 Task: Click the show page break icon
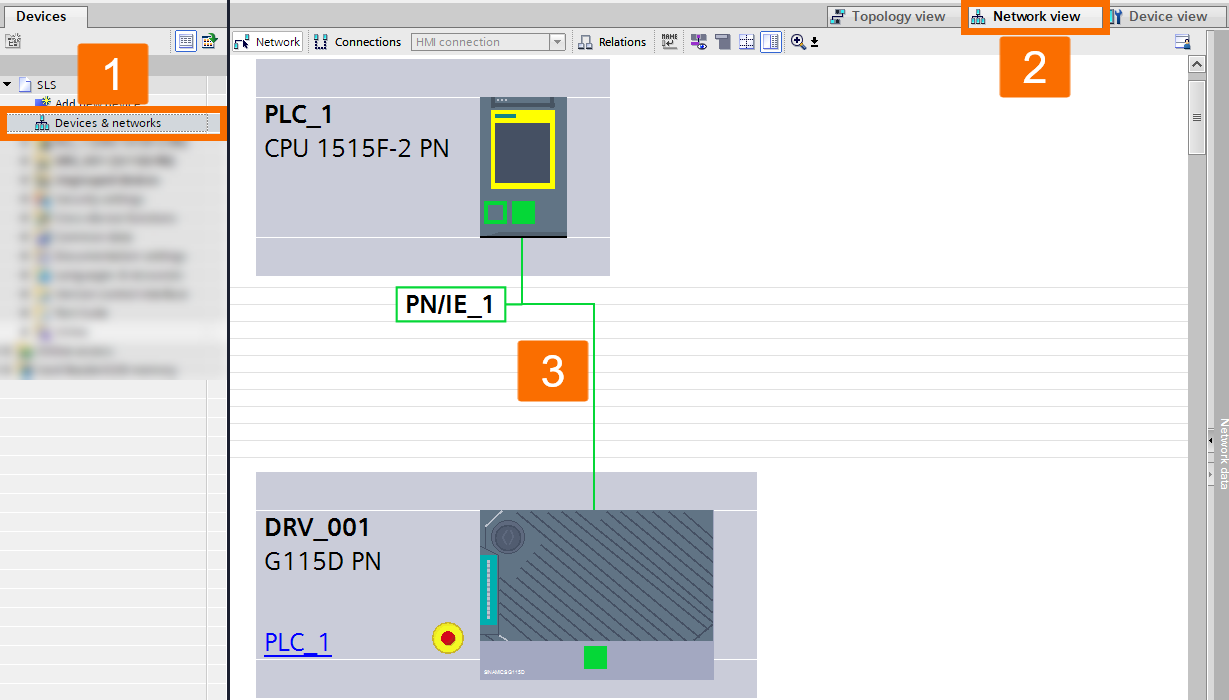[722, 41]
